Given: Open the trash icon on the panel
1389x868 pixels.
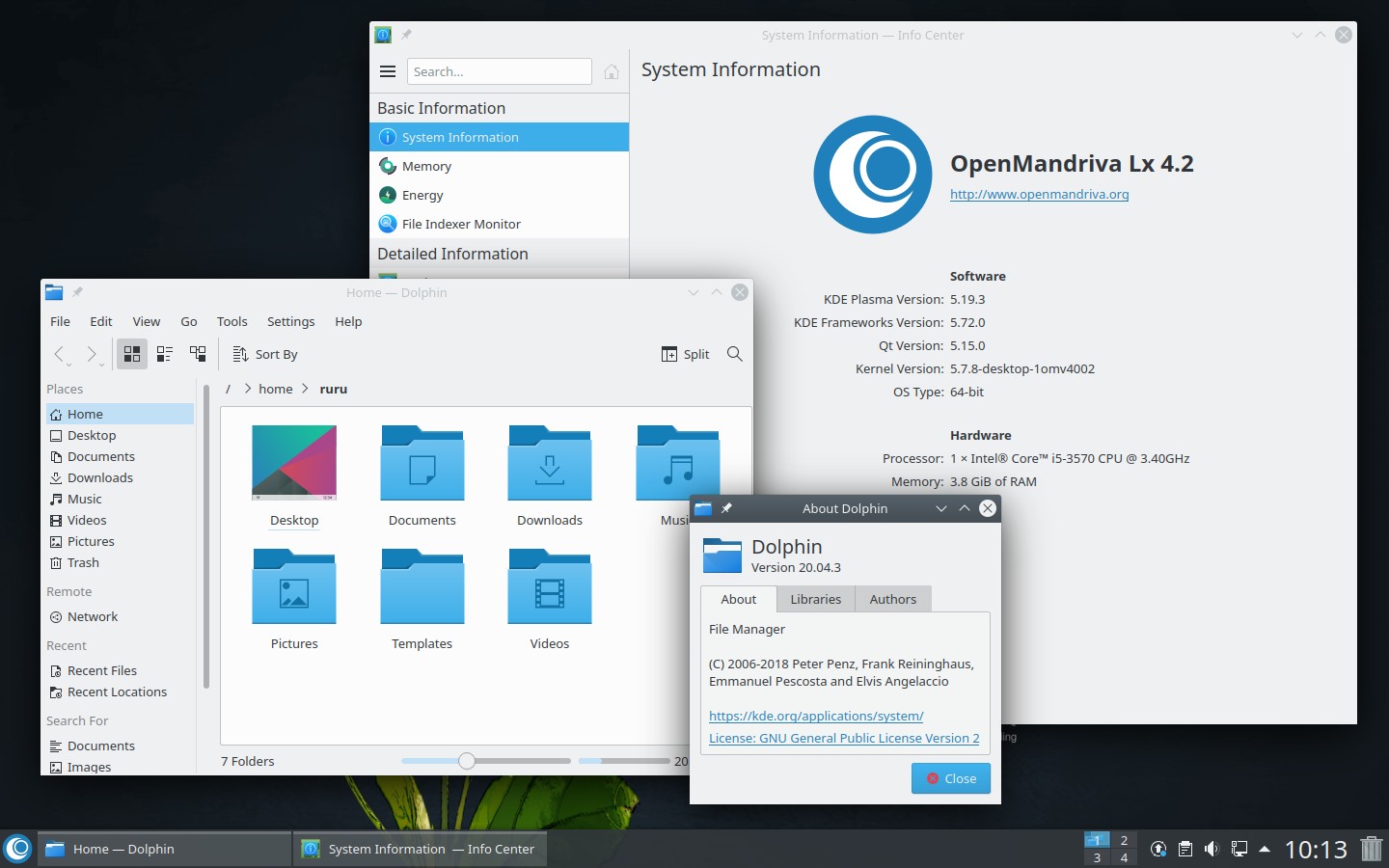Looking at the screenshot, I should coord(1372,849).
